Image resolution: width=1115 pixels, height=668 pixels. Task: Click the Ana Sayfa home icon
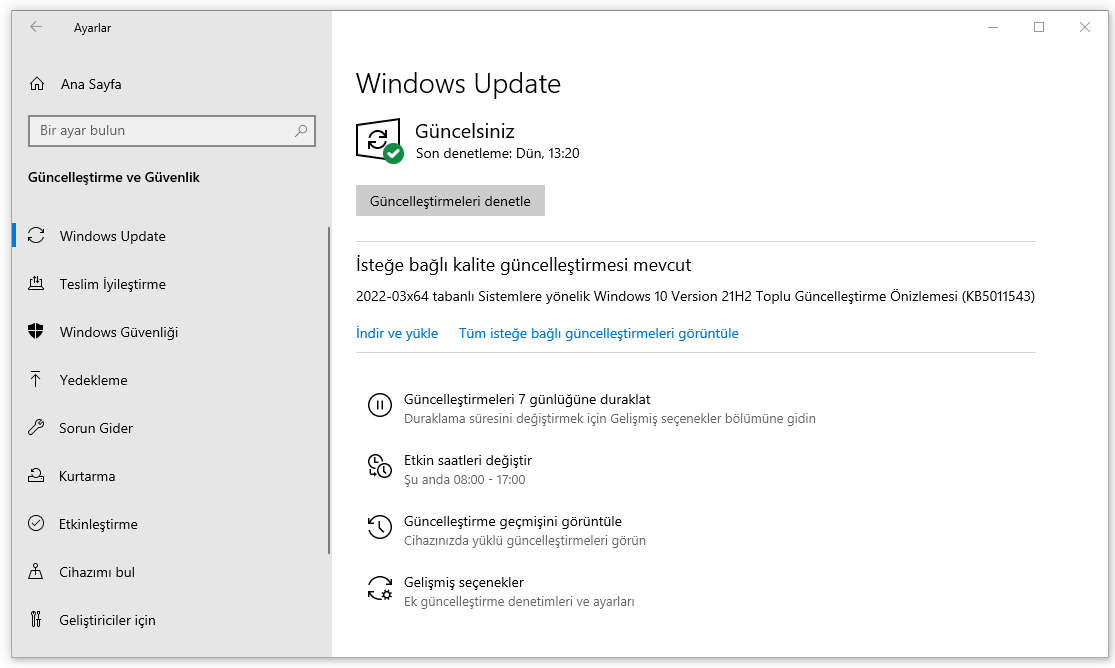tap(37, 84)
